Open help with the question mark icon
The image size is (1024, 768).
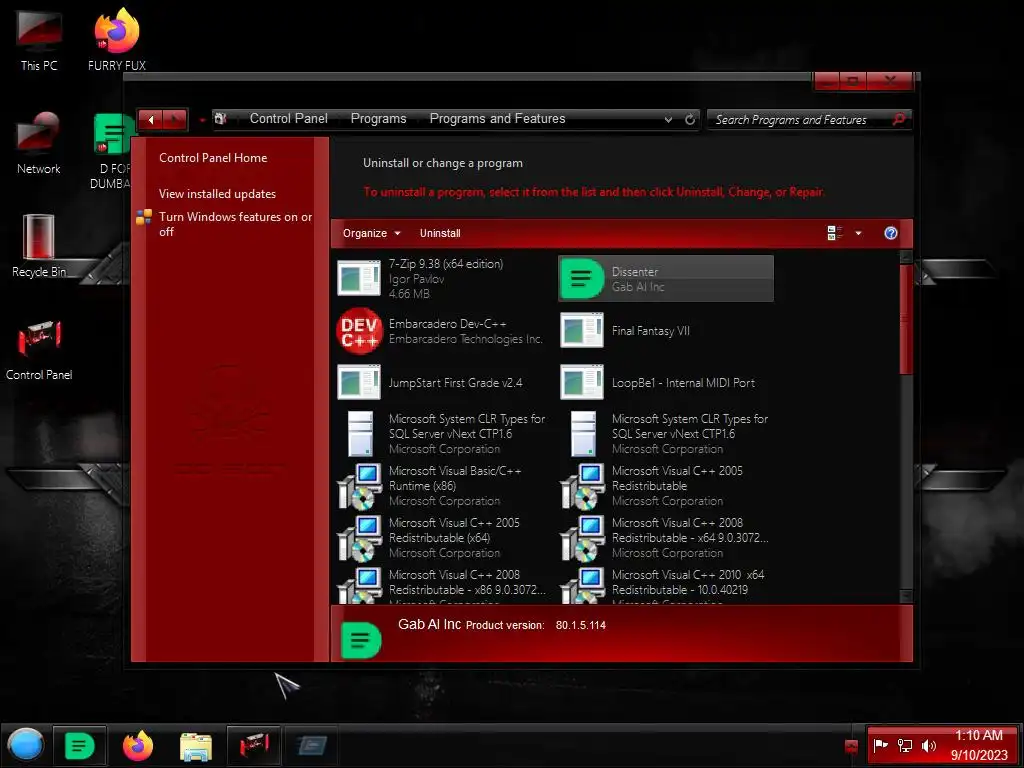coord(891,233)
